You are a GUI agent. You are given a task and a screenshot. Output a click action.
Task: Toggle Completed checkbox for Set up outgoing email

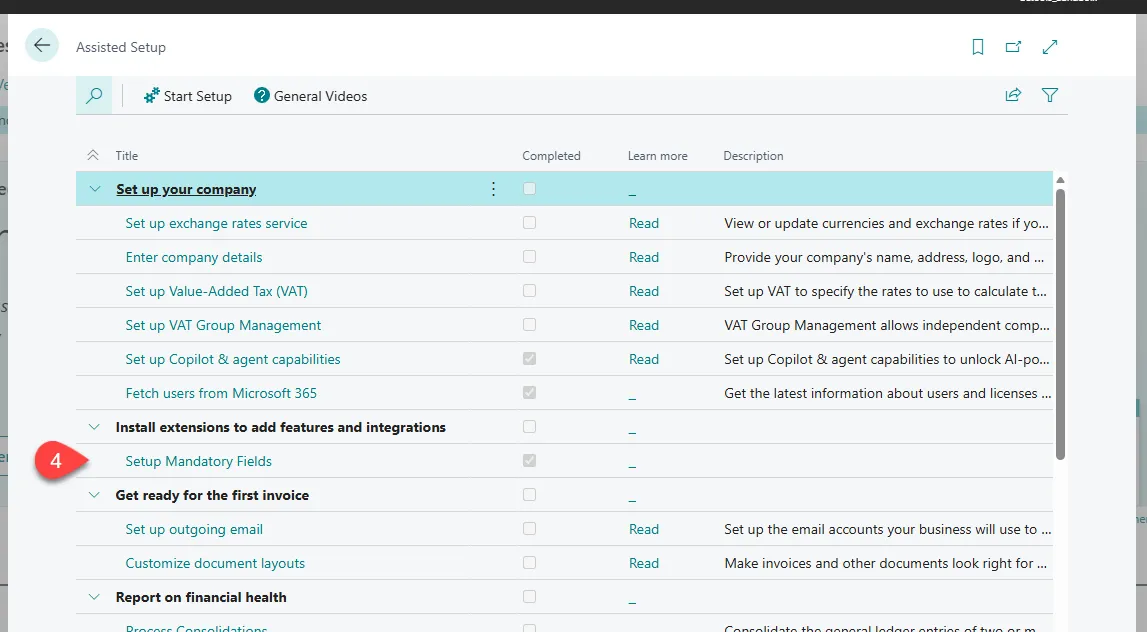529,529
